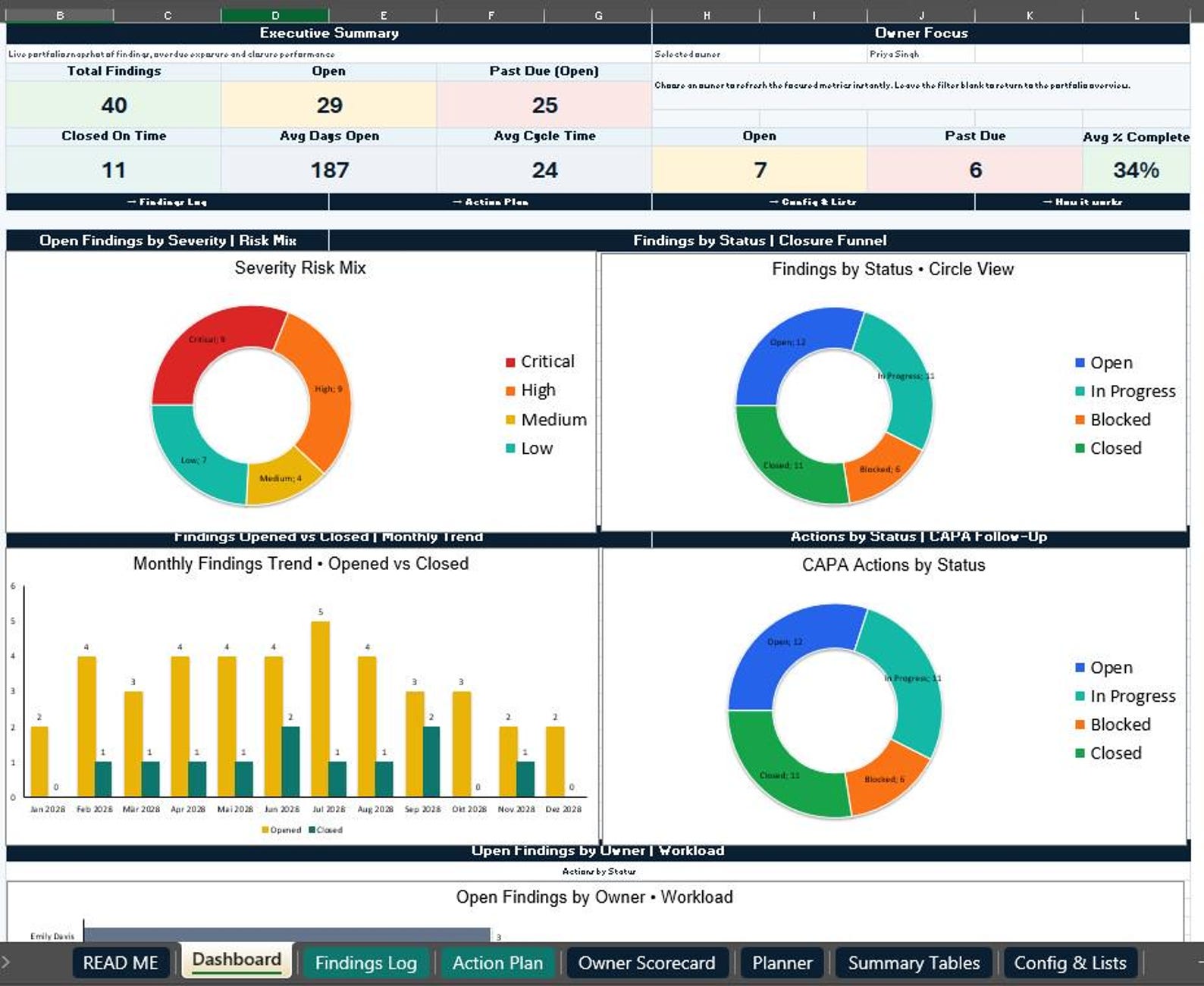Image resolution: width=1204 pixels, height=986 pixels.
Task: Select the Executive Summary header cell
Action: coord(329,33)
